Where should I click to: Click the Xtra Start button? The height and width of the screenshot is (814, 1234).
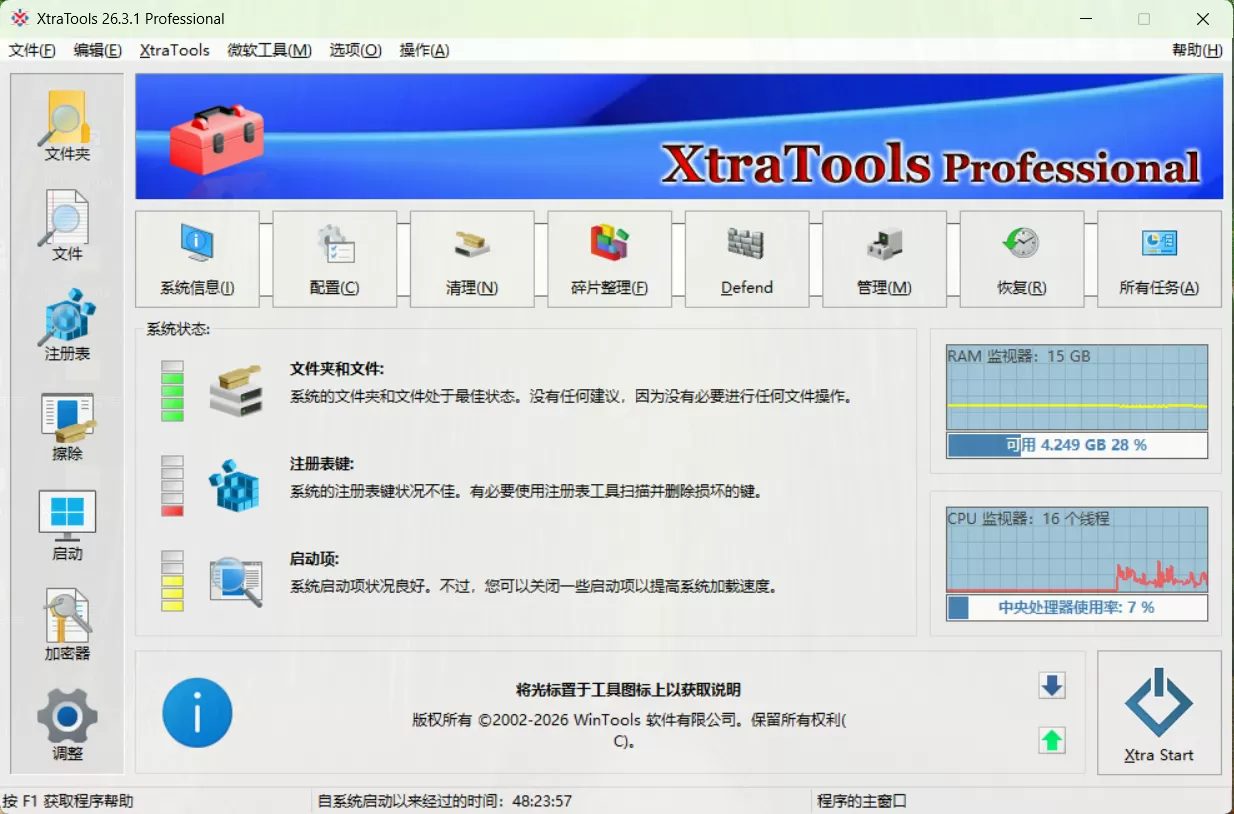coord(1159,712)
